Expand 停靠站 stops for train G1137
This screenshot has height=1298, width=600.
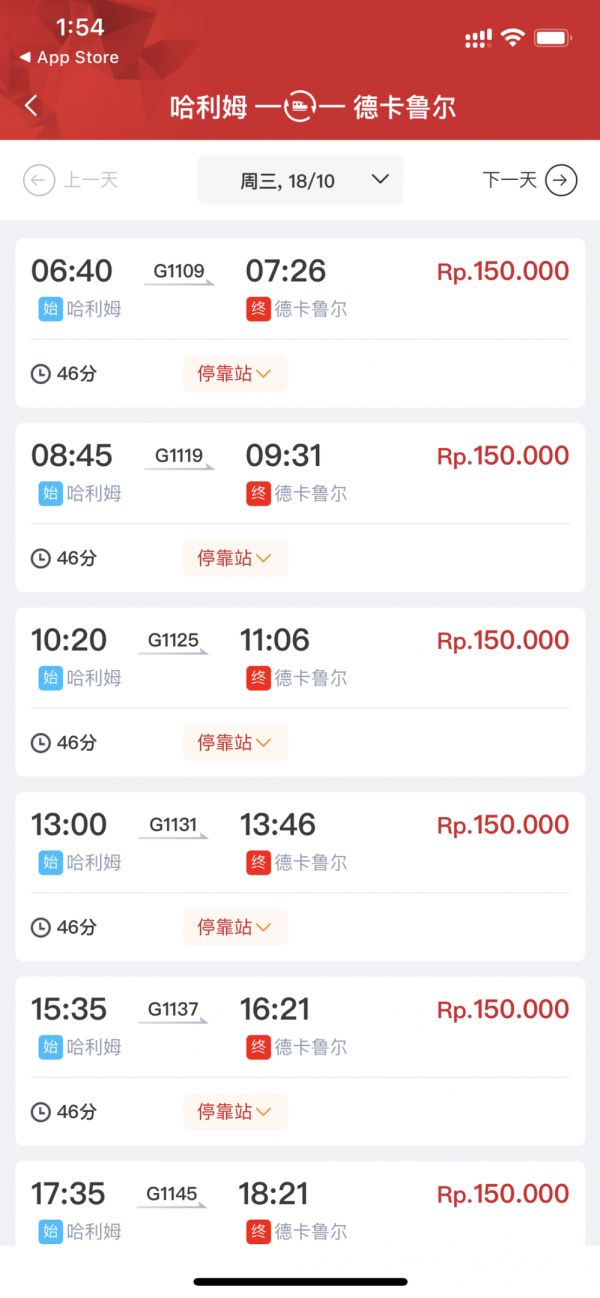[x=235, y=1112]
